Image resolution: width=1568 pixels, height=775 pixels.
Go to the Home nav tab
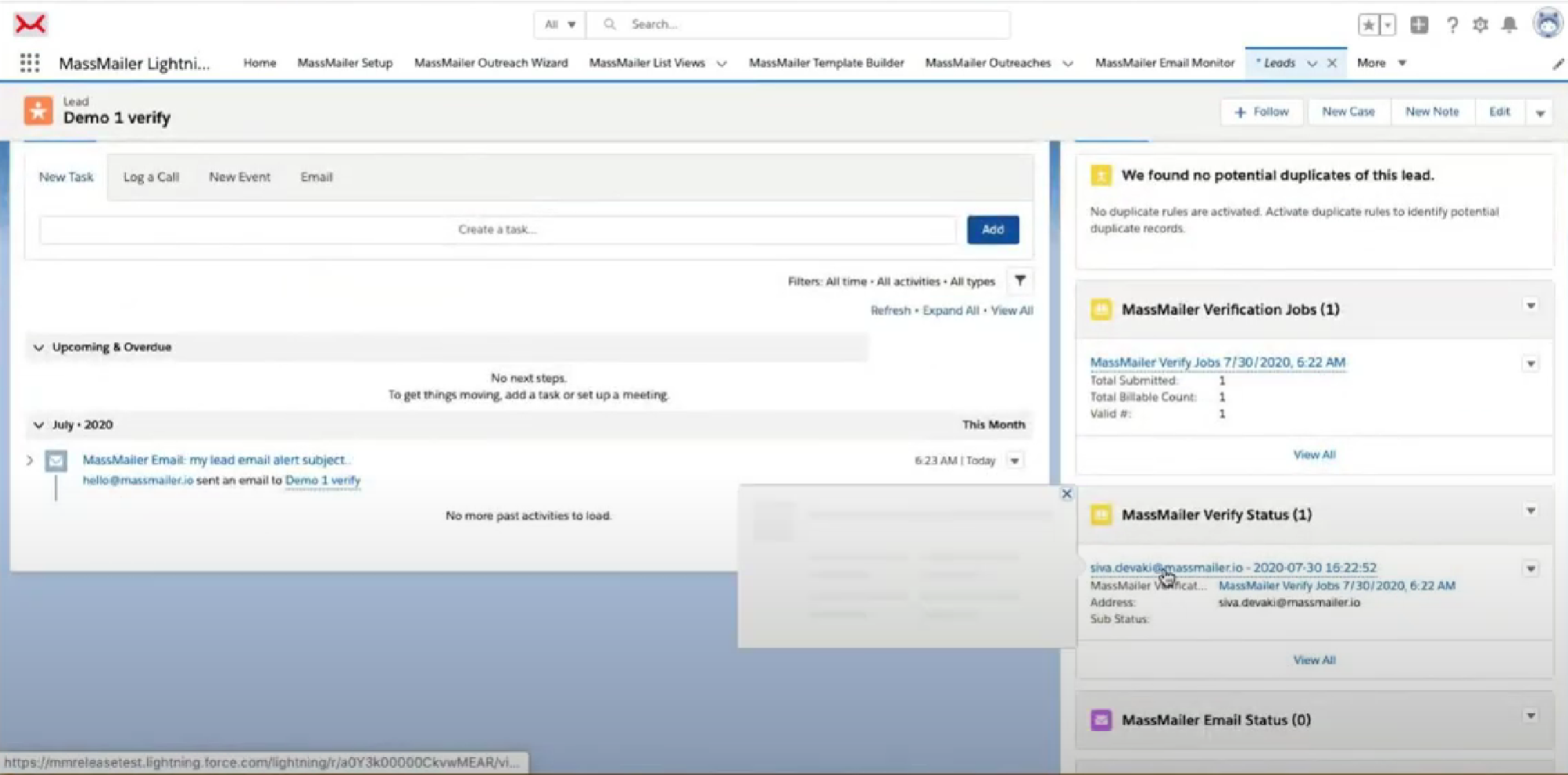point(259,63)
